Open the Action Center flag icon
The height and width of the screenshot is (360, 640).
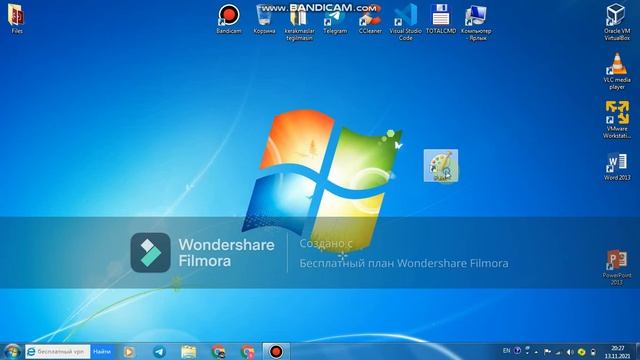click(548, 351)
